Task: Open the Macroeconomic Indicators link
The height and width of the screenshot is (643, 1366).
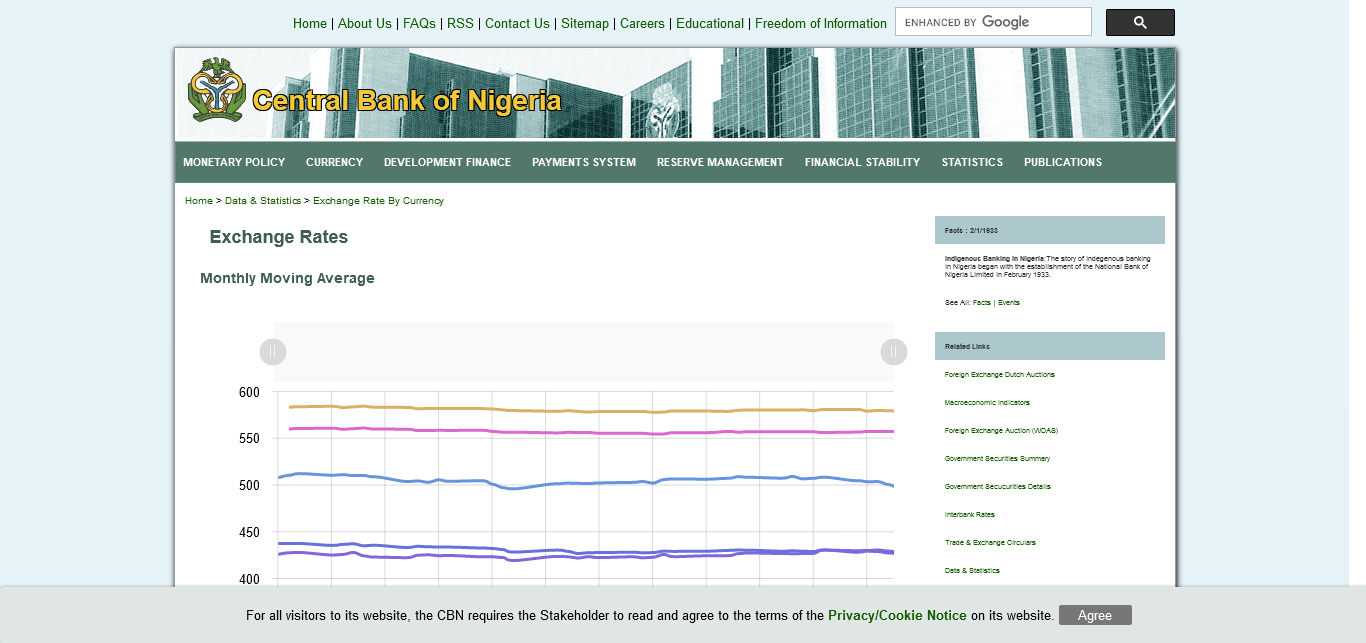Action: 986,403
